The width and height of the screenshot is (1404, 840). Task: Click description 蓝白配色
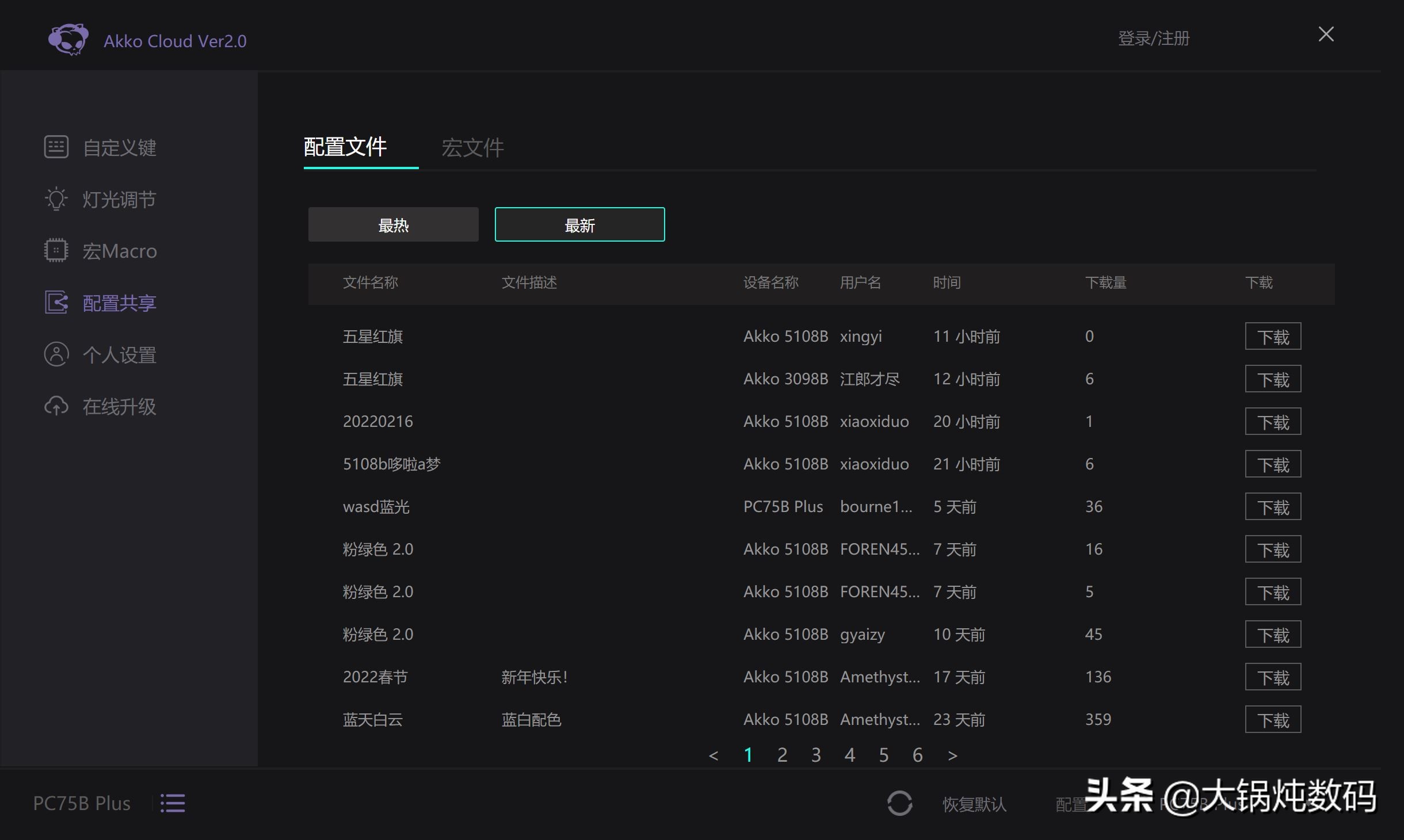[531, 719]
